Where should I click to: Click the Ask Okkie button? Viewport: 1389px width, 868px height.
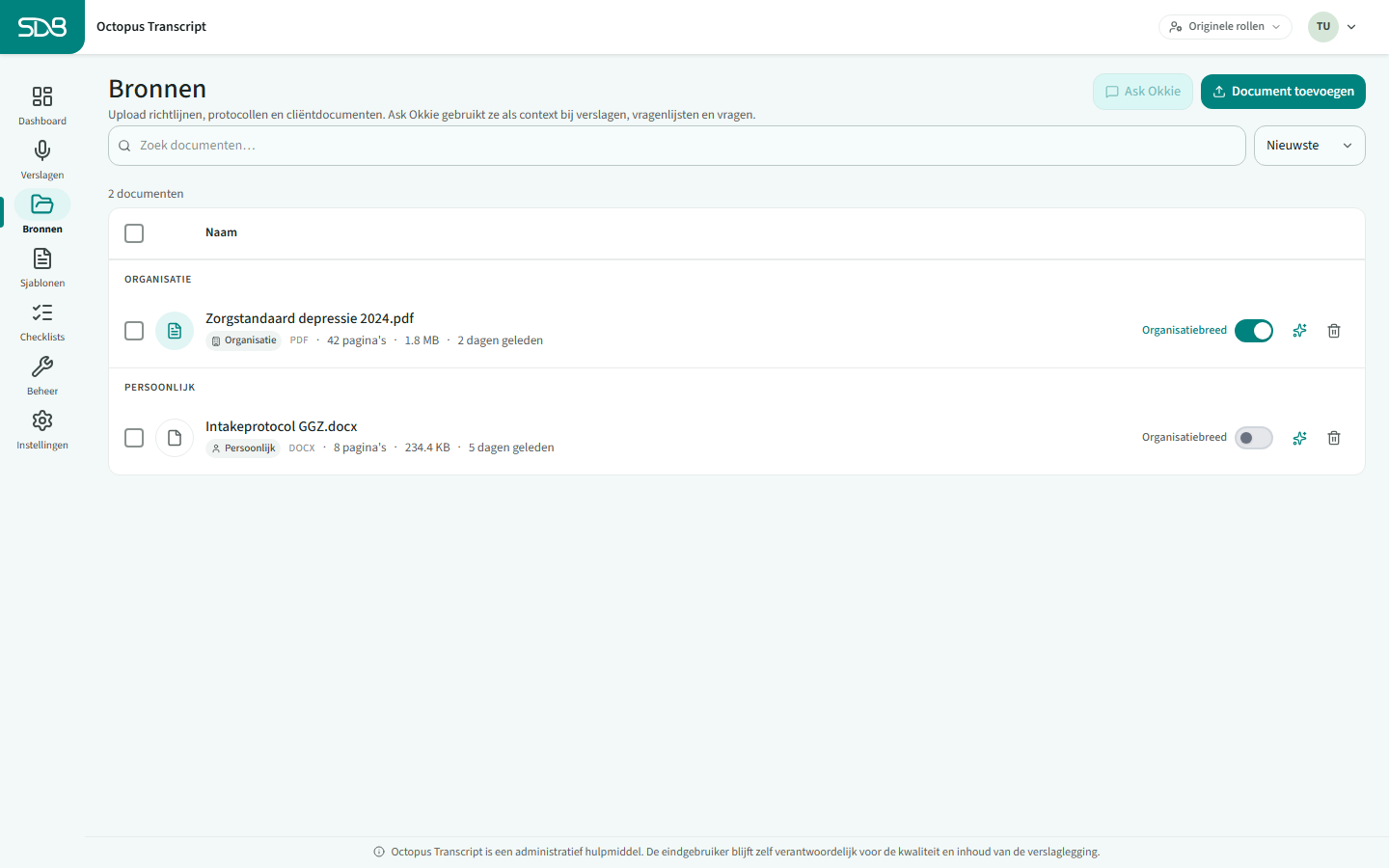pos(1143,92)
